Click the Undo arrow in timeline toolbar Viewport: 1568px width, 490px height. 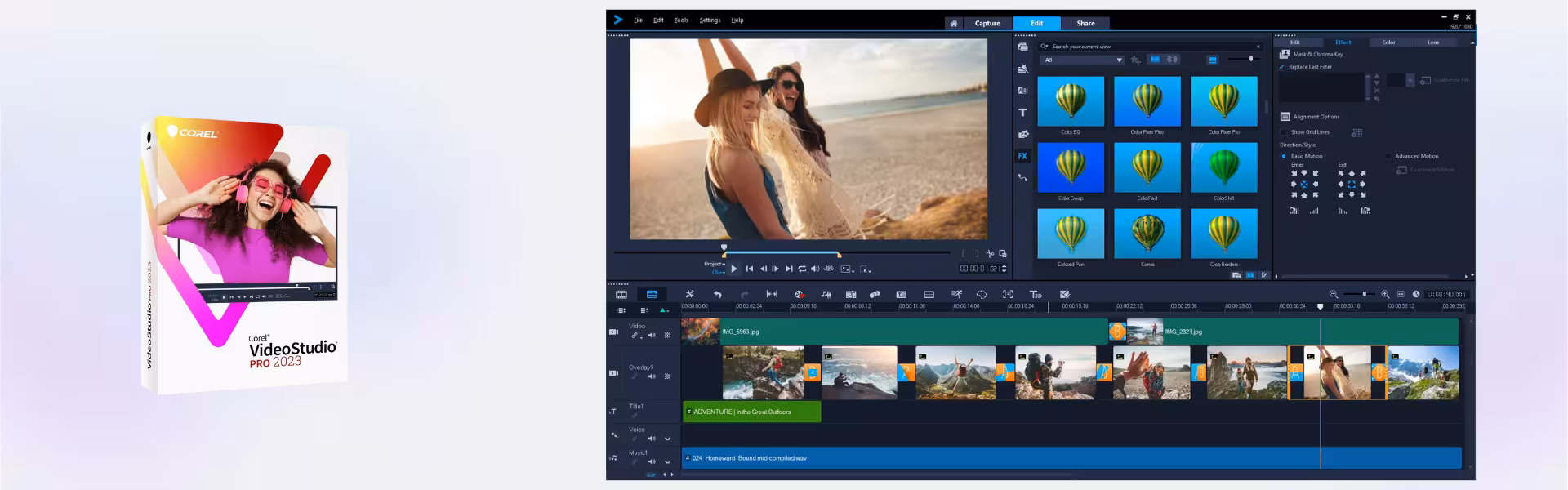[x=718, y=294]
